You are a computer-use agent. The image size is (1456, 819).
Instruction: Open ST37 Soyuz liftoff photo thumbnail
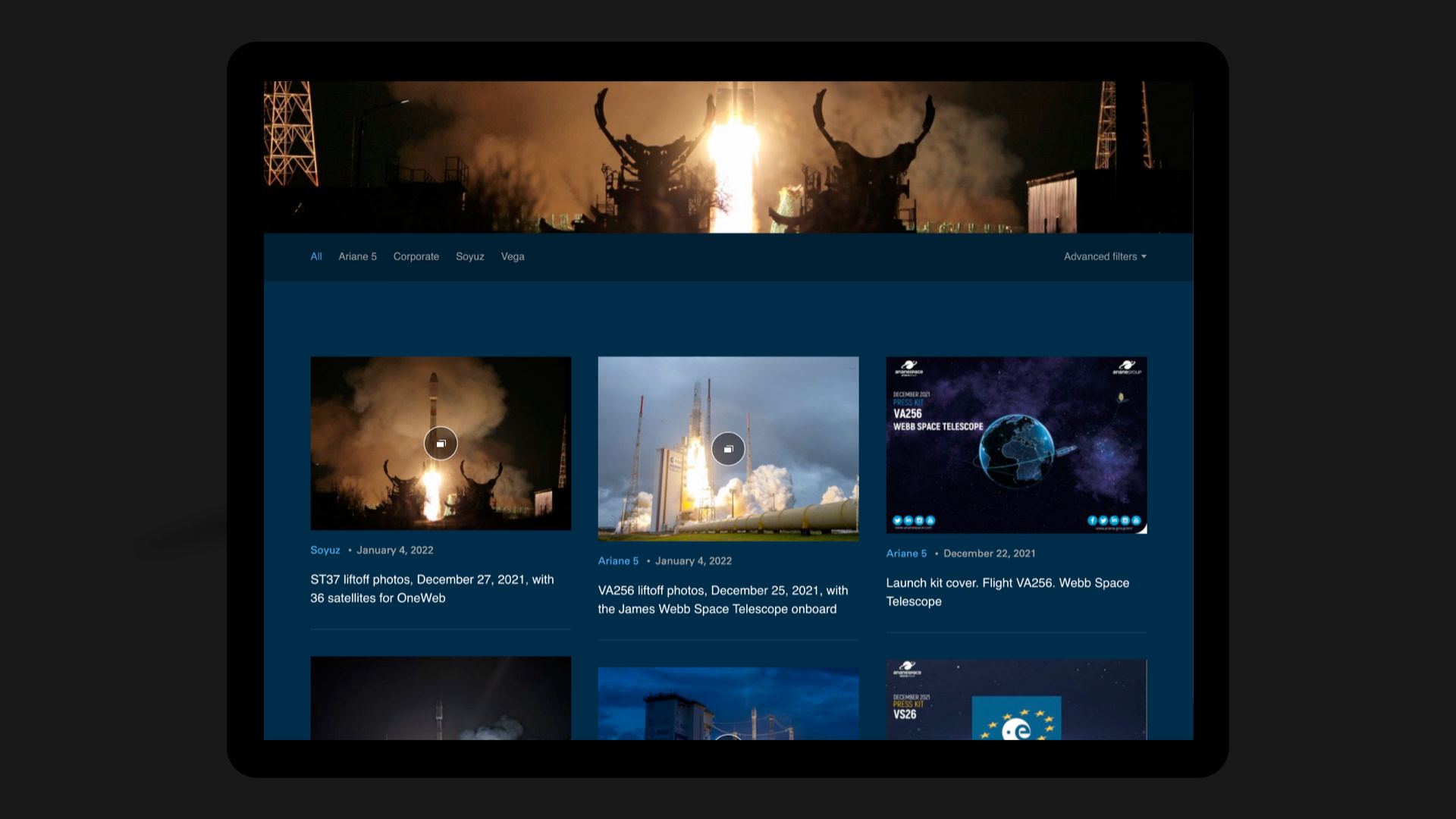point(441,443)
